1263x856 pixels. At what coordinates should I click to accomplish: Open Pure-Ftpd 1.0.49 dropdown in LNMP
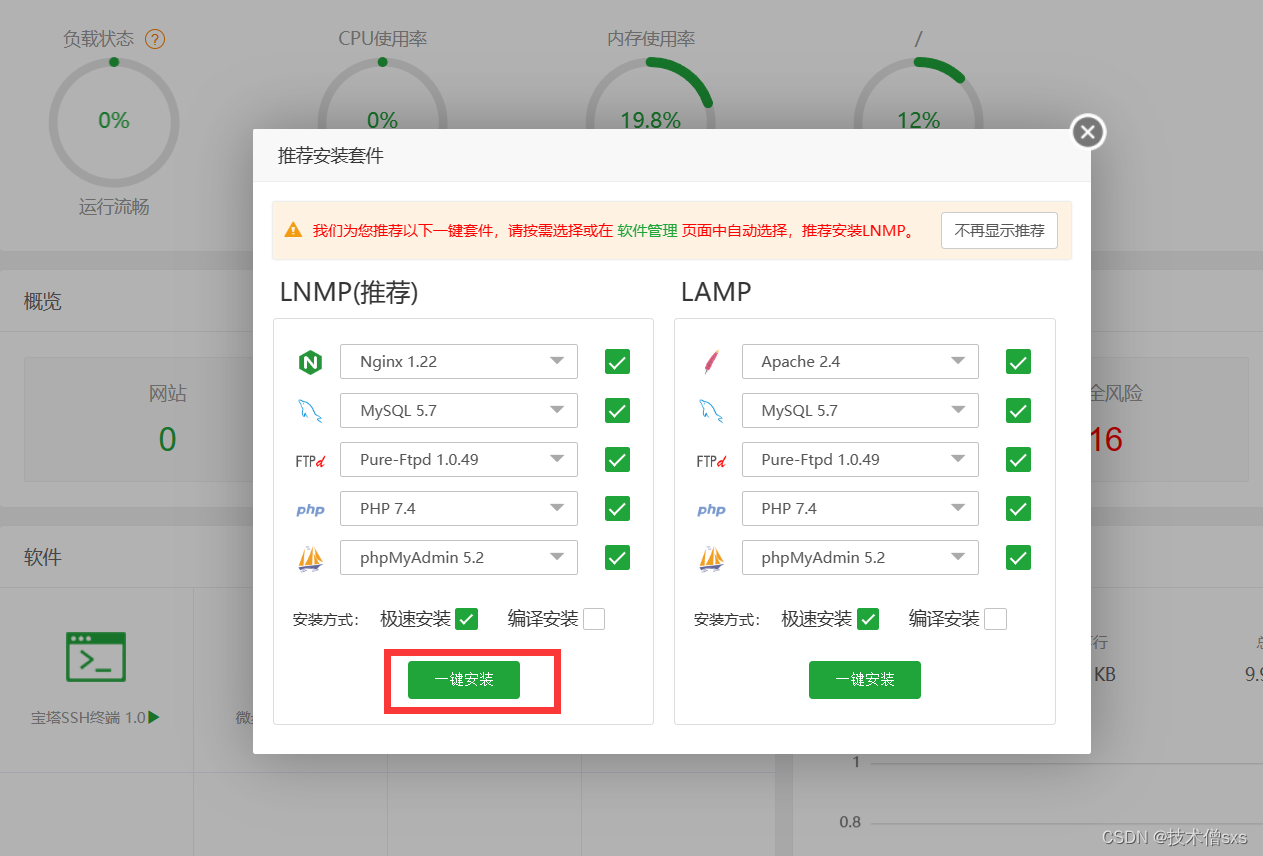pos(459,459)
